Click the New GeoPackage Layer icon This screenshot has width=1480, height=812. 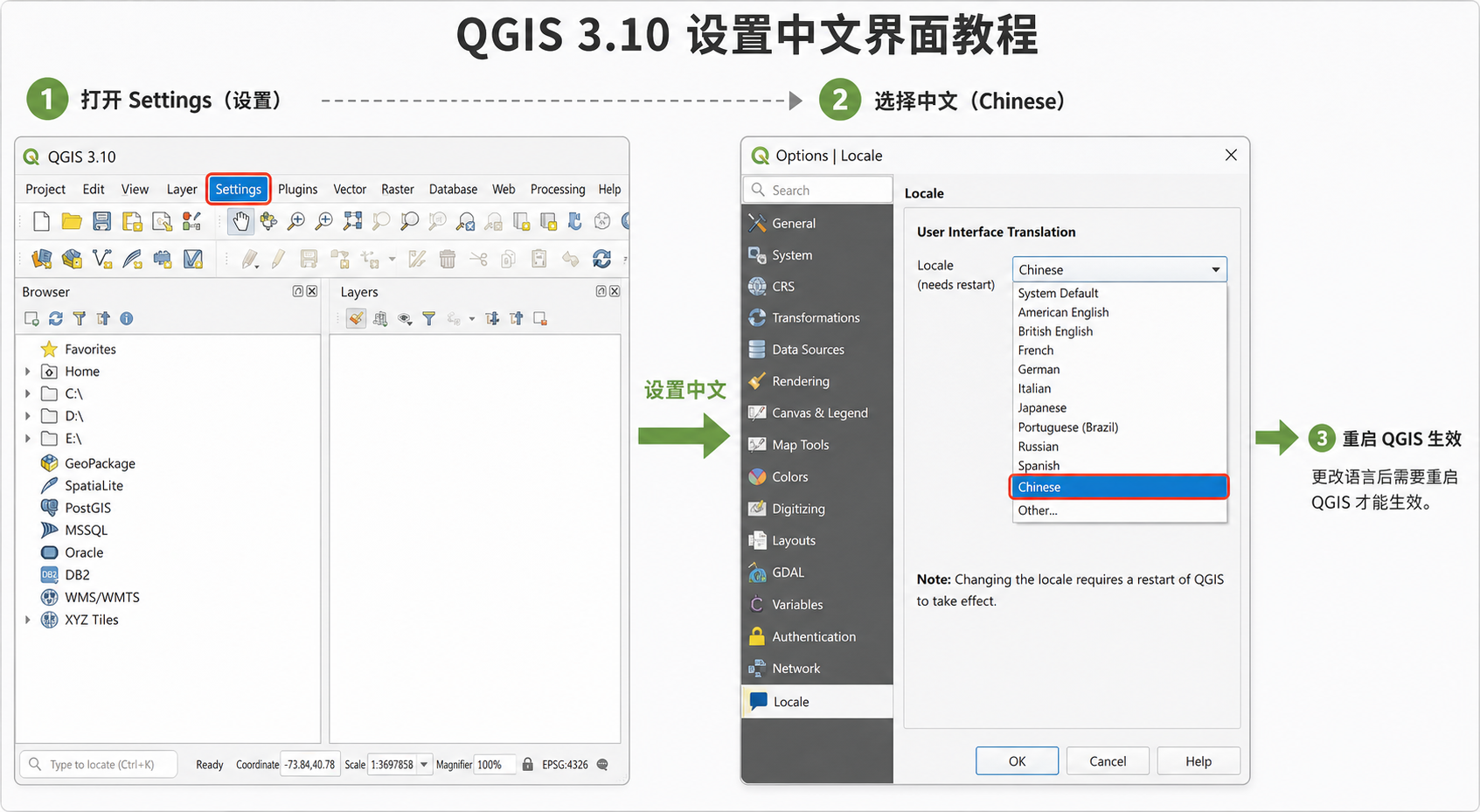72,259
